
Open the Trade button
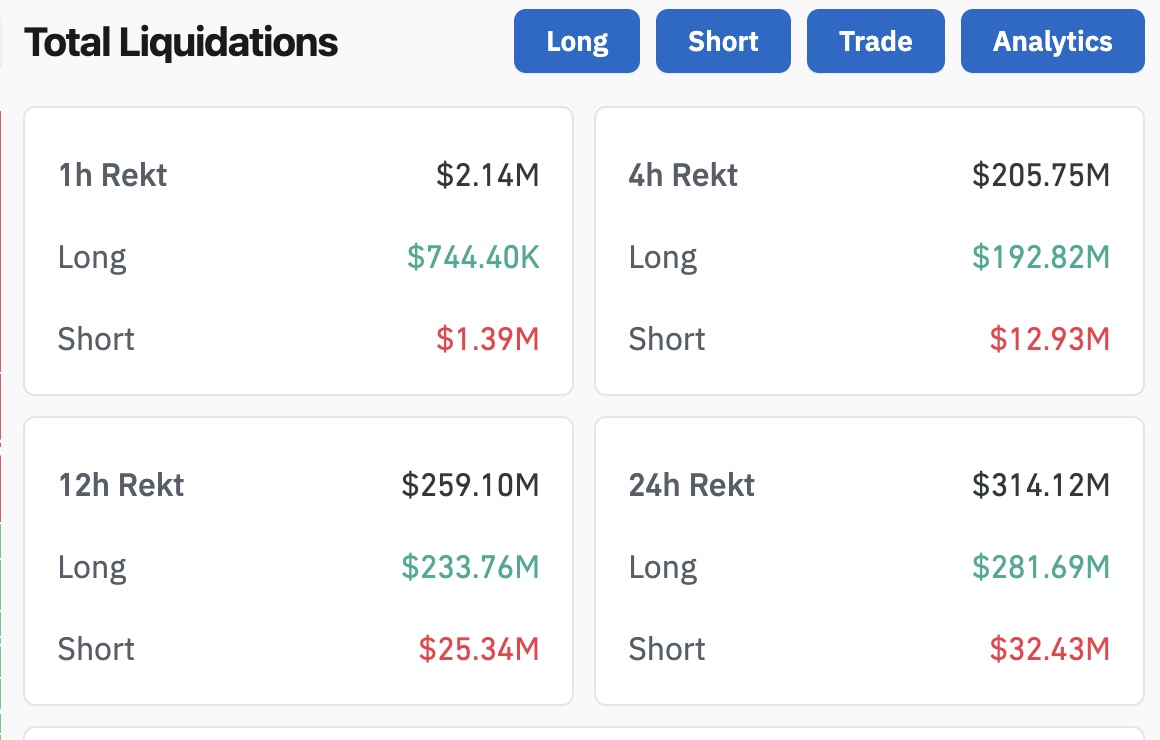(875, 41)
